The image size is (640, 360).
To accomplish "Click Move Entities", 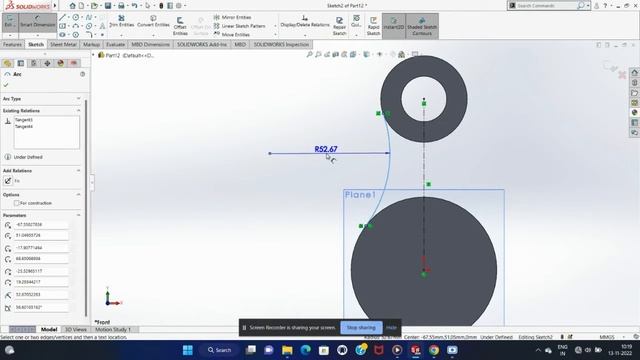I will [231, 35].
